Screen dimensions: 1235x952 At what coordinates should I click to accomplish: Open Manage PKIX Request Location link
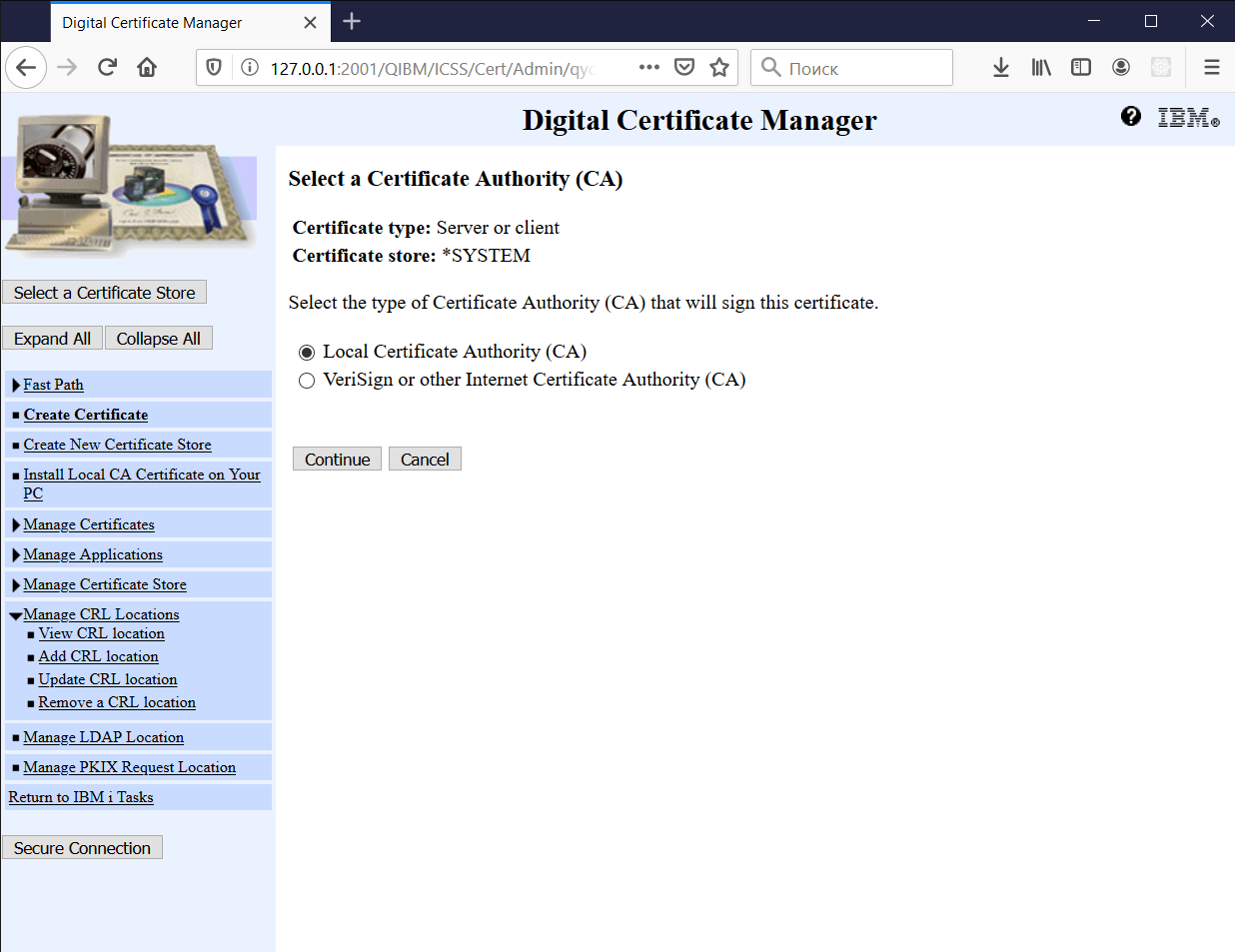tap(130, 767)
